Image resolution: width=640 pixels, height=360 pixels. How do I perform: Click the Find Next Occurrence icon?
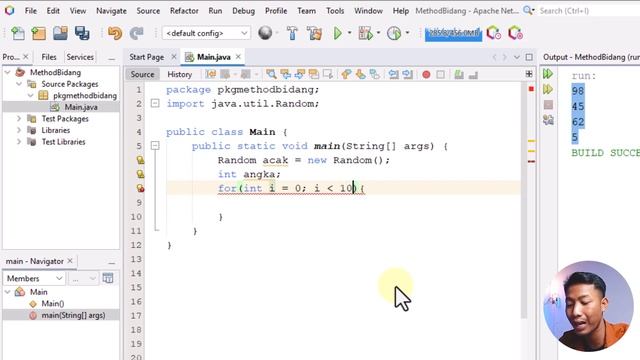[x=300, y=74]
